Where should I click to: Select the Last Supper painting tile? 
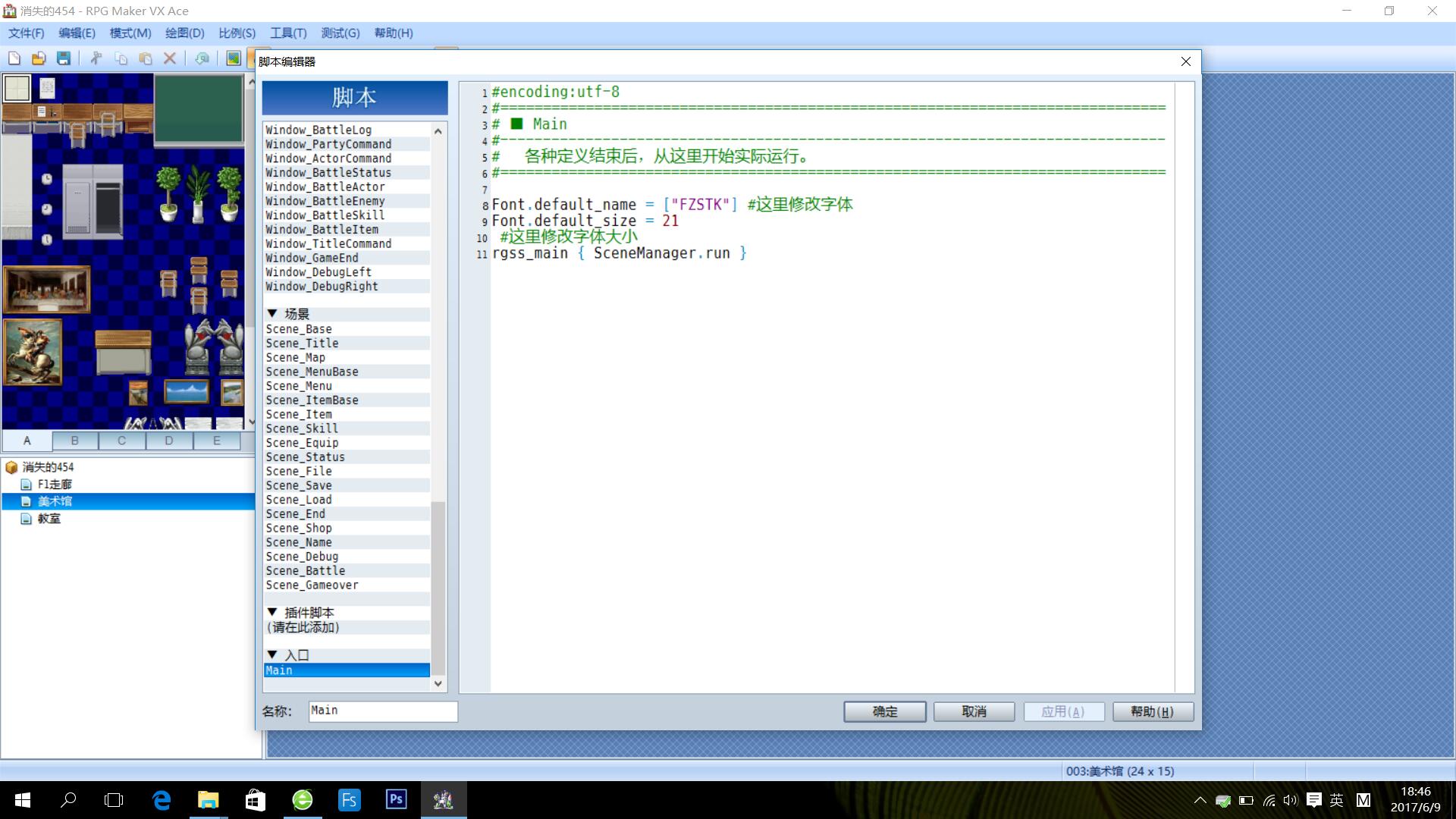pyautogui.click(x=47, y=289)
